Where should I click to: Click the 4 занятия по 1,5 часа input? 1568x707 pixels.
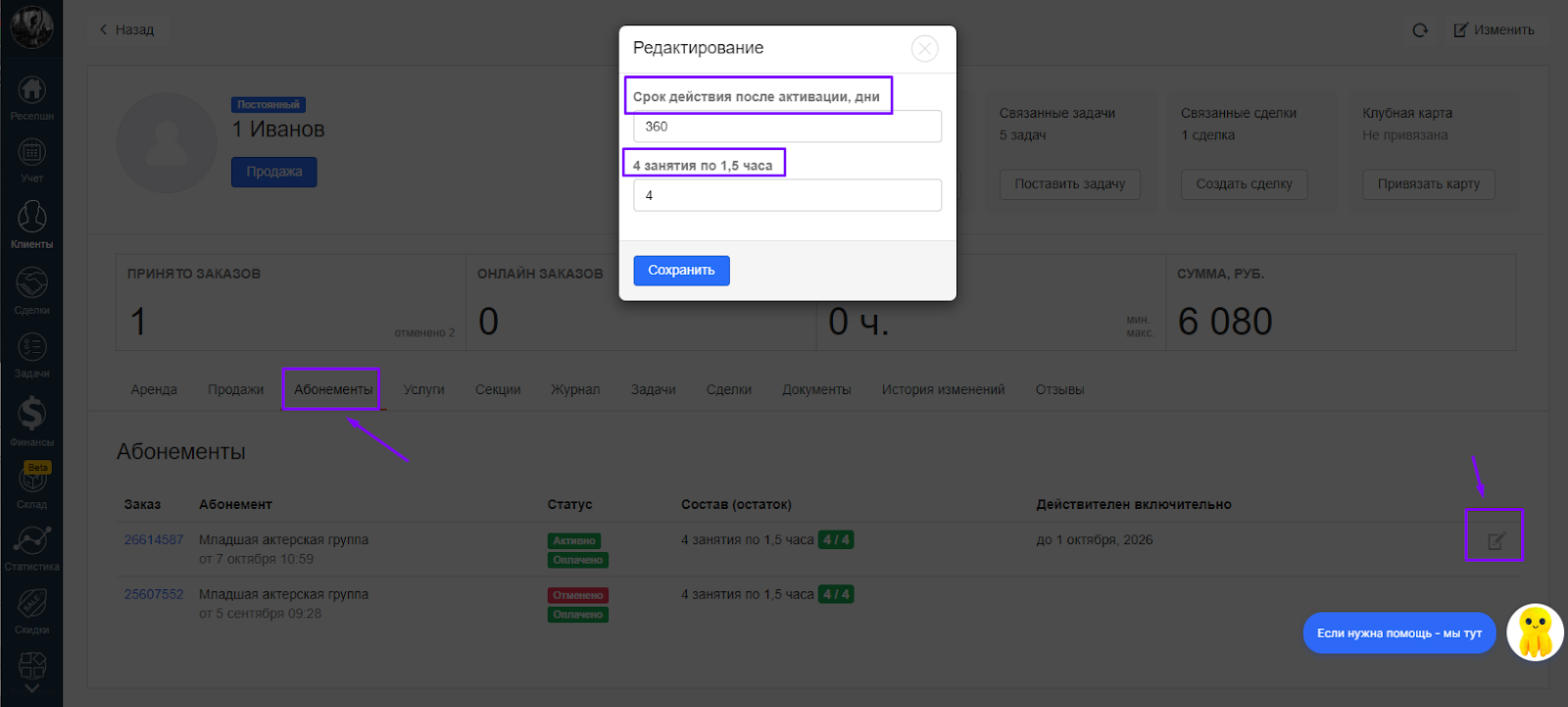click(x=787, y=195)
